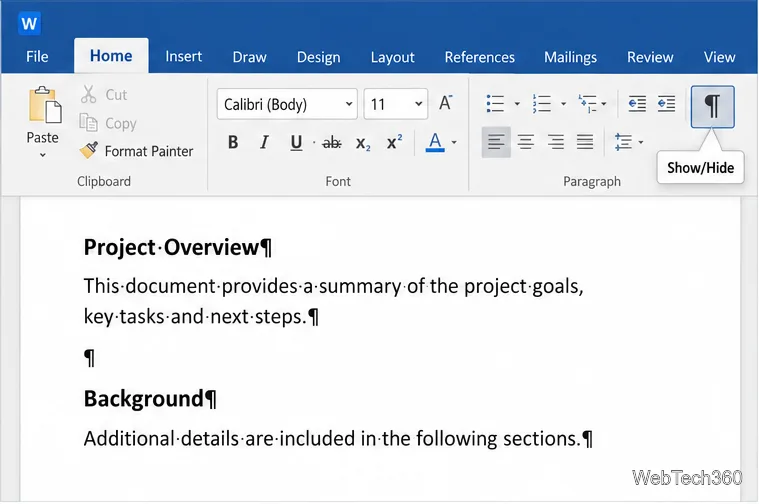The width and height of the screenshot is (759, 504).
Task: Expand the Line Spacing dropdown arrow
Action: 641,142
